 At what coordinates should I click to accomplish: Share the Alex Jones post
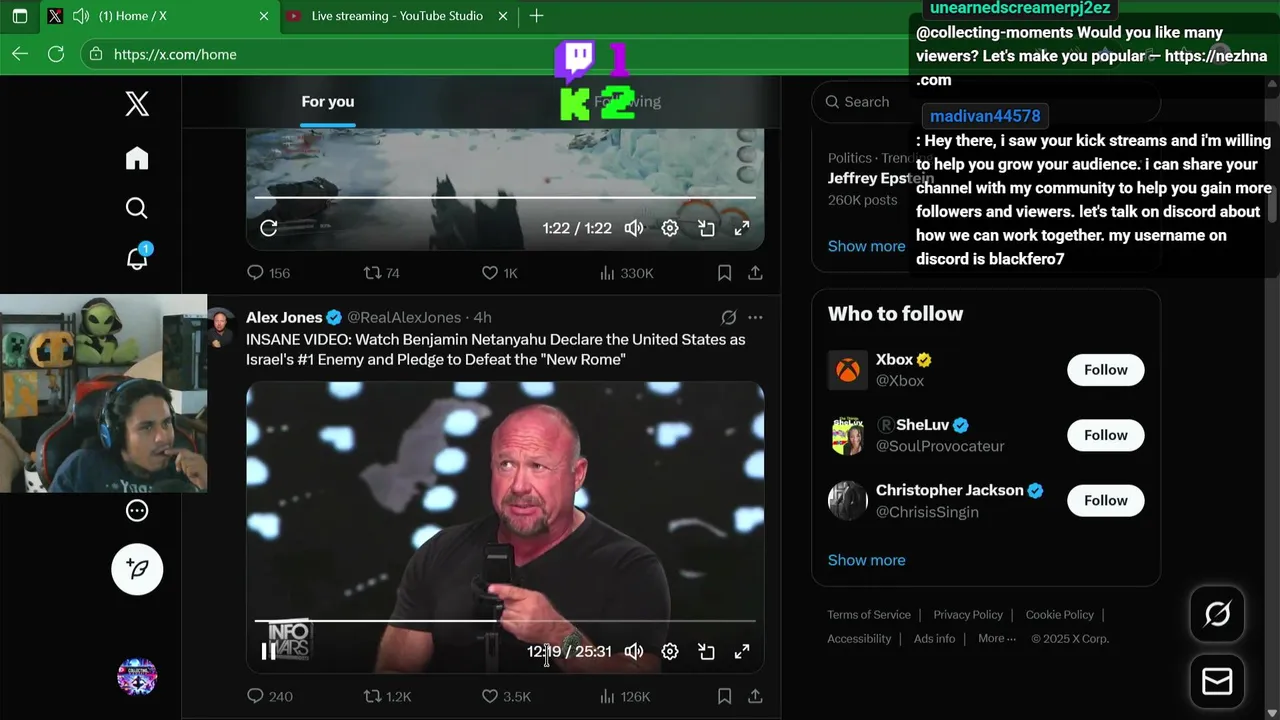[756, 696]
